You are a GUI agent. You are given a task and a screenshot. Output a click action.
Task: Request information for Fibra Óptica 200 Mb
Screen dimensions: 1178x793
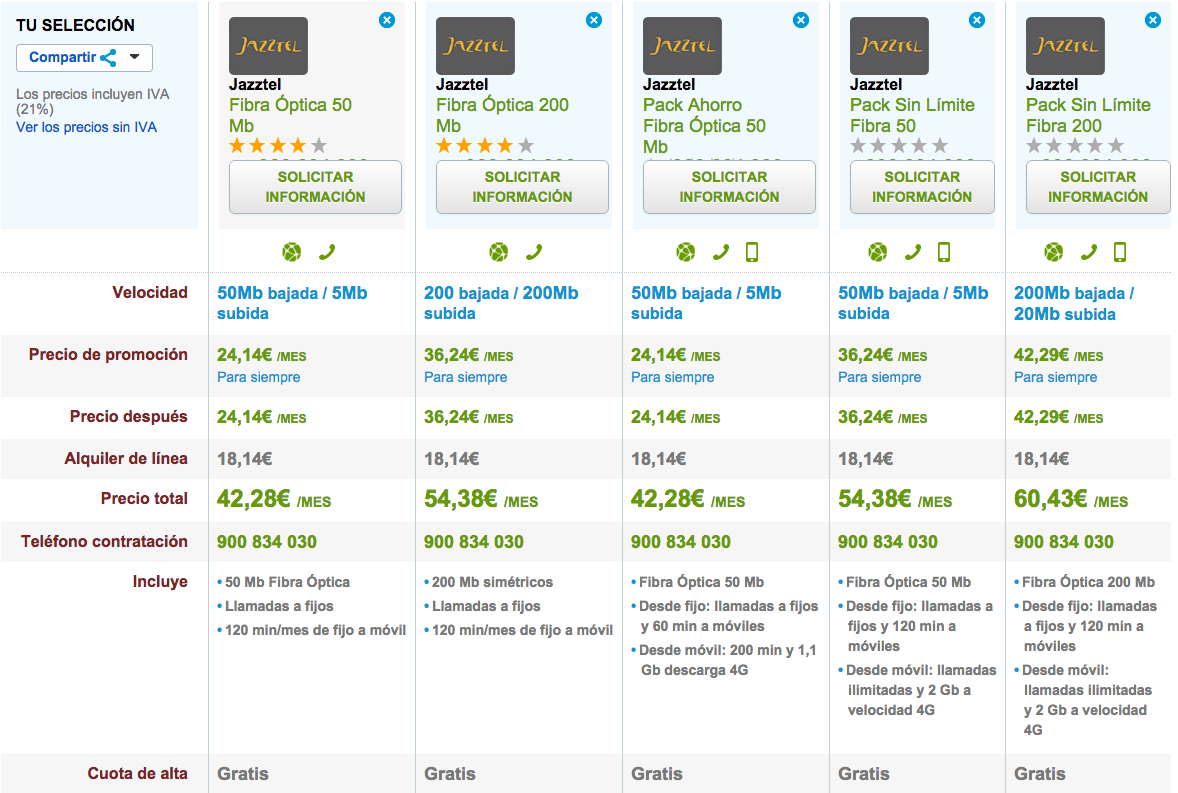pyautogui.click(x=522, y=187)
